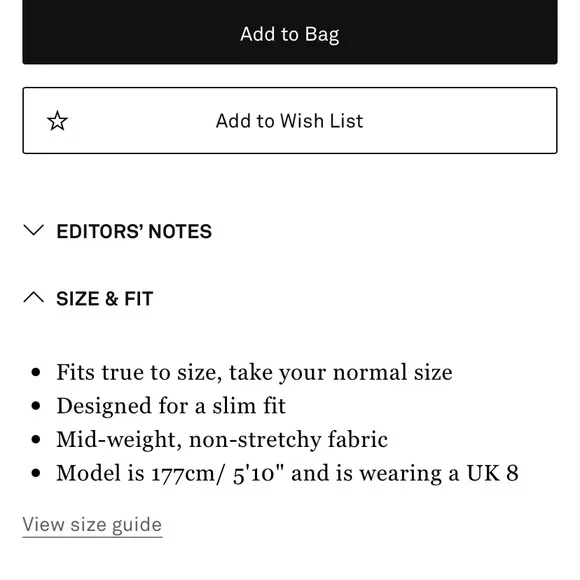Click the star icon in the Wish List button
This screenshot has height=580, width=580.
pos(57,121)
